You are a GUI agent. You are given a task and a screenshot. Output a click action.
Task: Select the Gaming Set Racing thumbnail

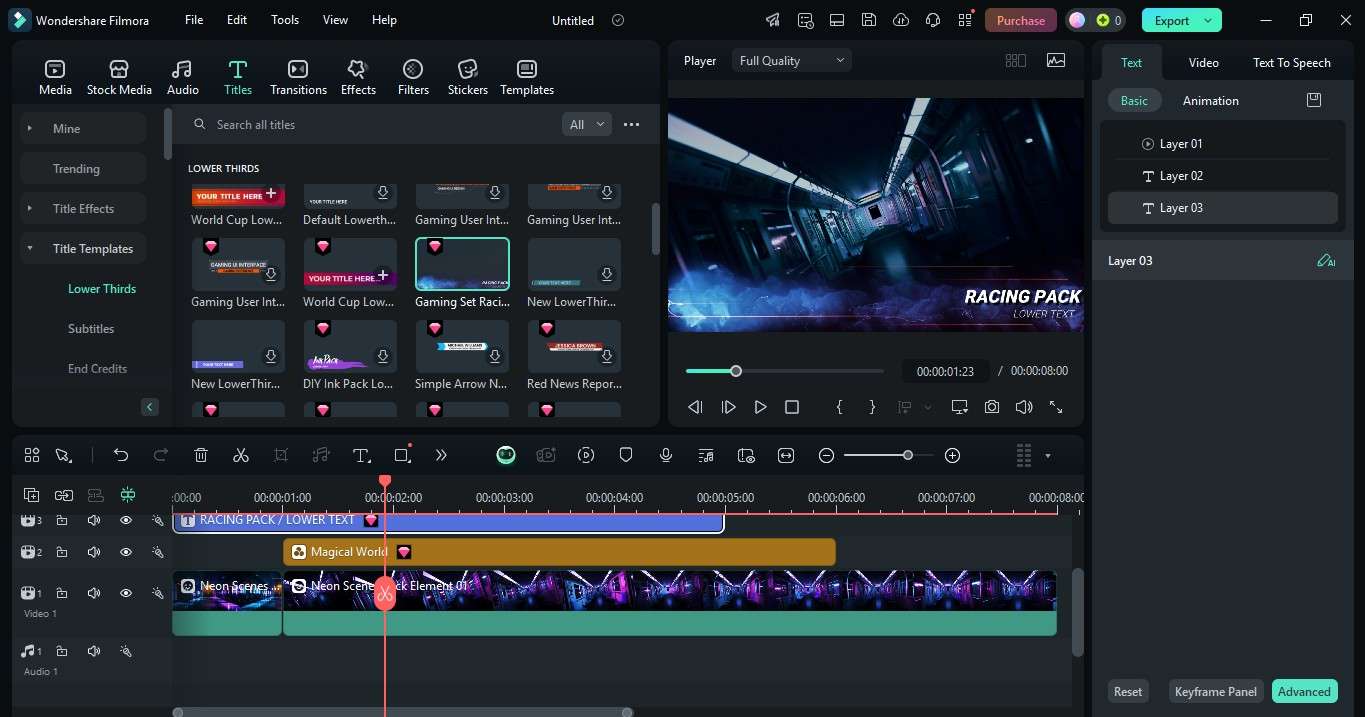[x=462, y=264]
